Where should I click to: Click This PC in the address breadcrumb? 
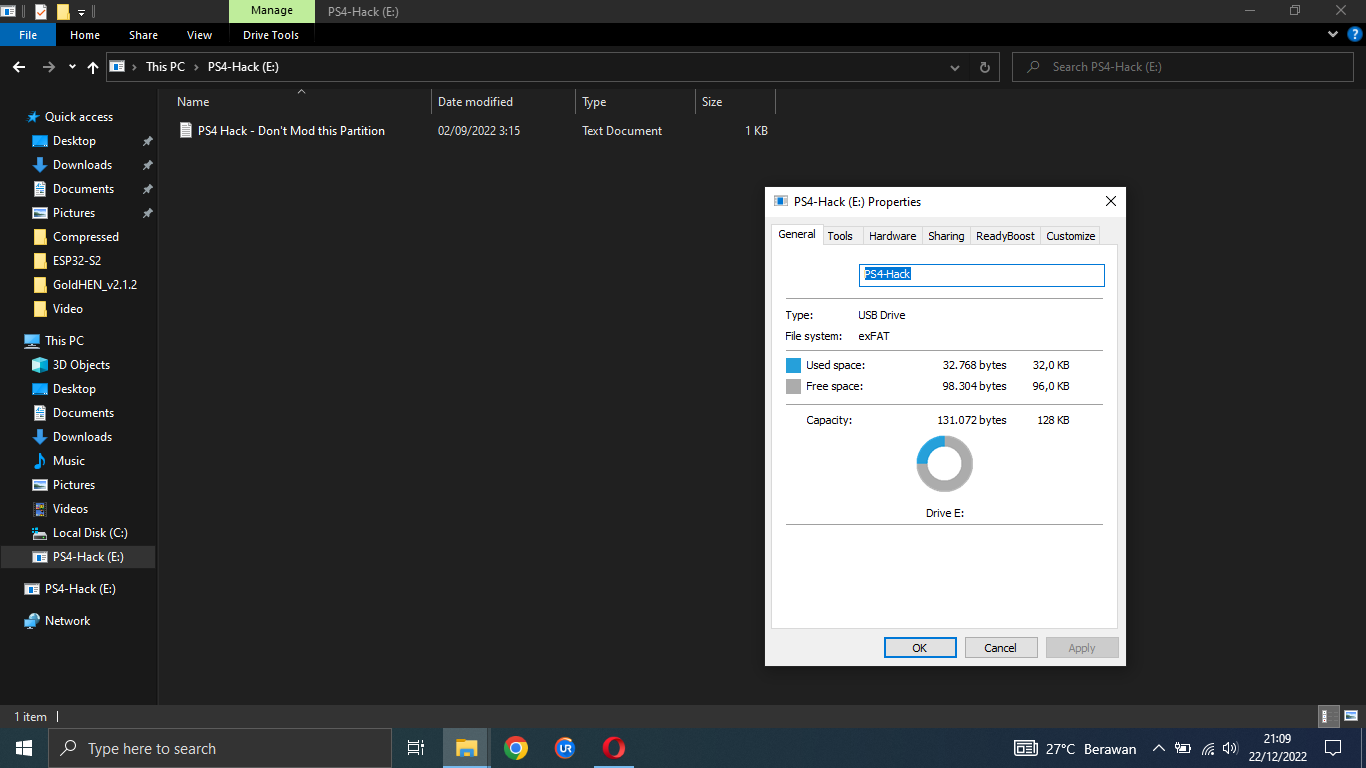(165, 67)
